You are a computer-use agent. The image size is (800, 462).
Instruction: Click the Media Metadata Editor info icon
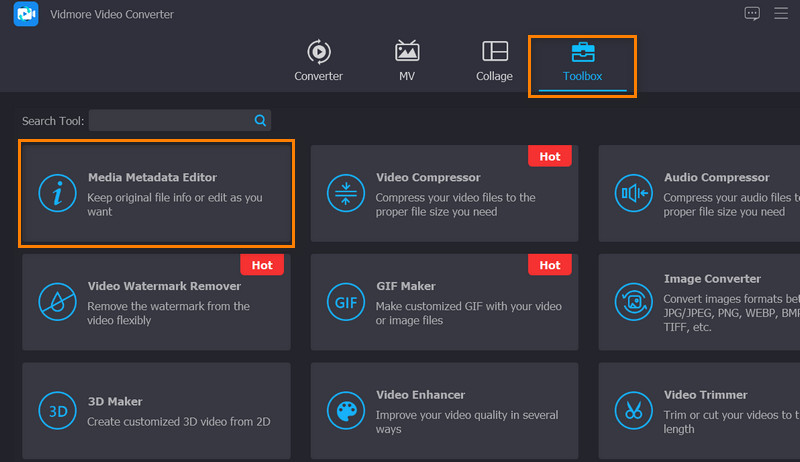[56, 193]
